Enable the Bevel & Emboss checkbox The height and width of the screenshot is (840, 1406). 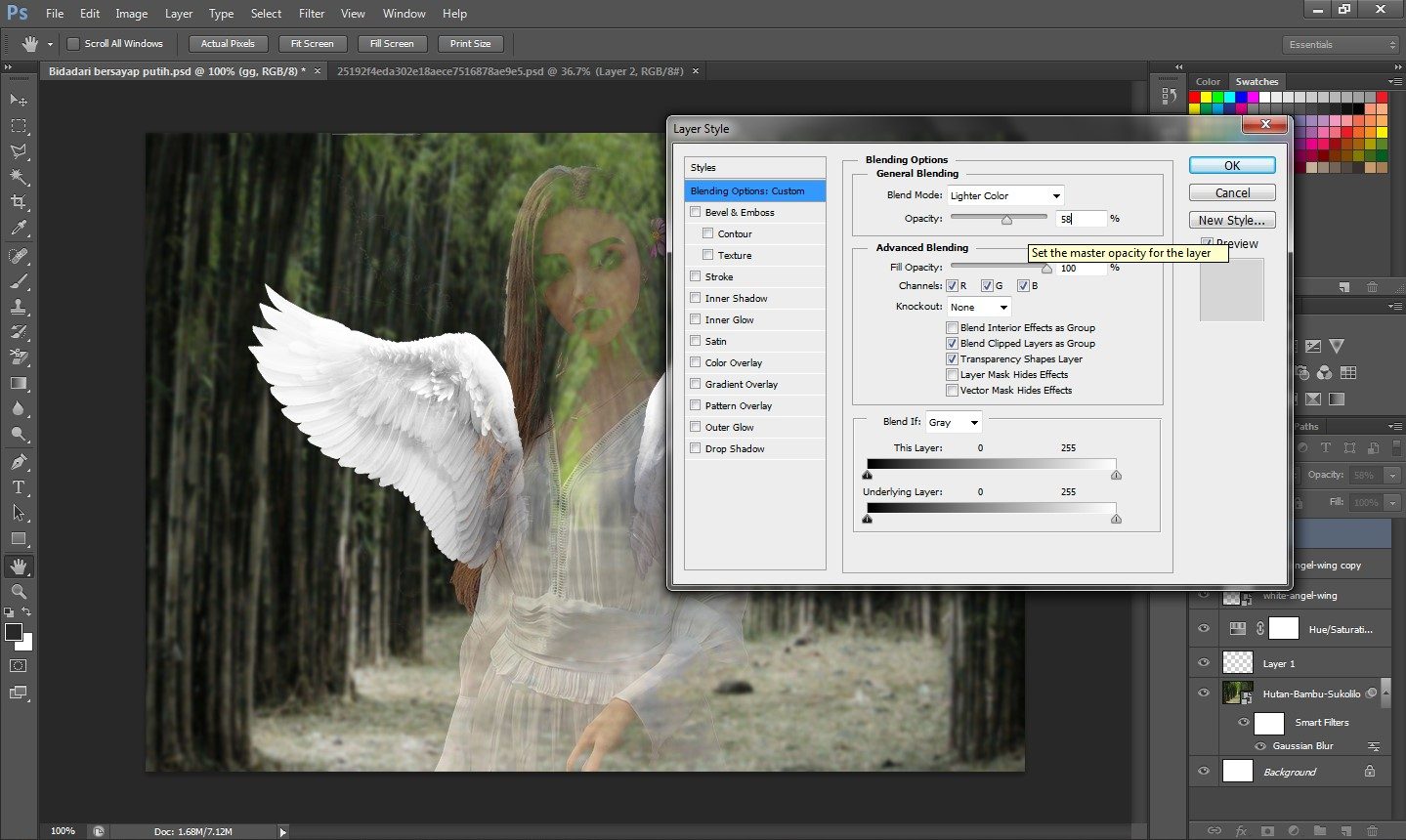click(696, 212)
